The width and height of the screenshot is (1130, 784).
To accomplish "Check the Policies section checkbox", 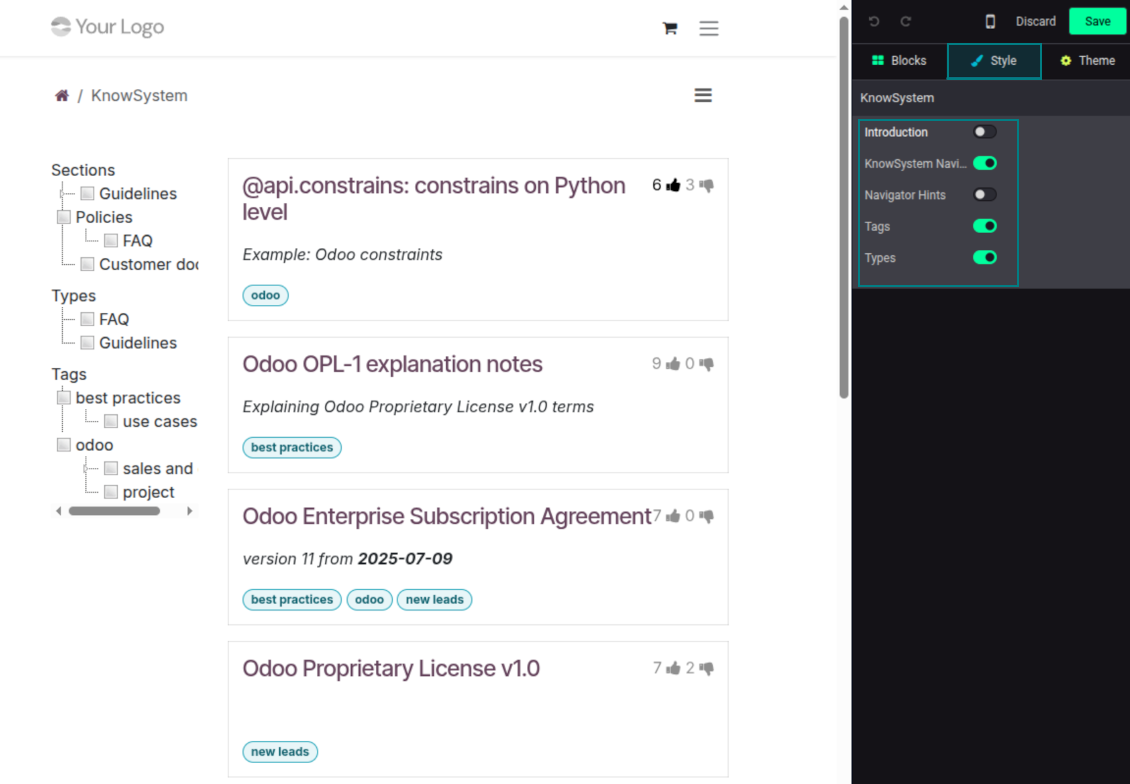I will [x=64, y=217].
